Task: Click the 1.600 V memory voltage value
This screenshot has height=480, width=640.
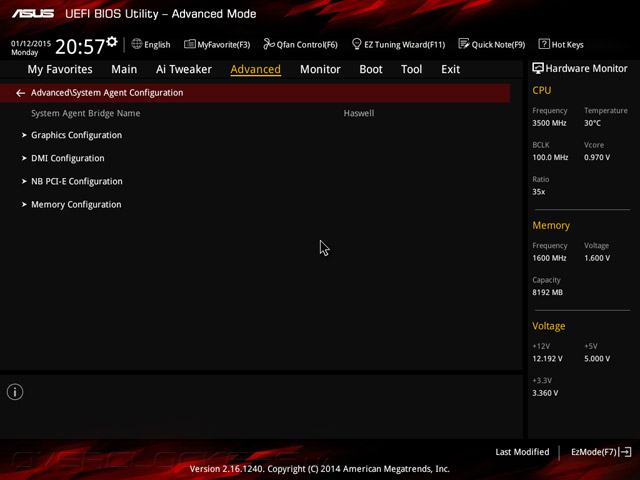Action: point(597,258)
